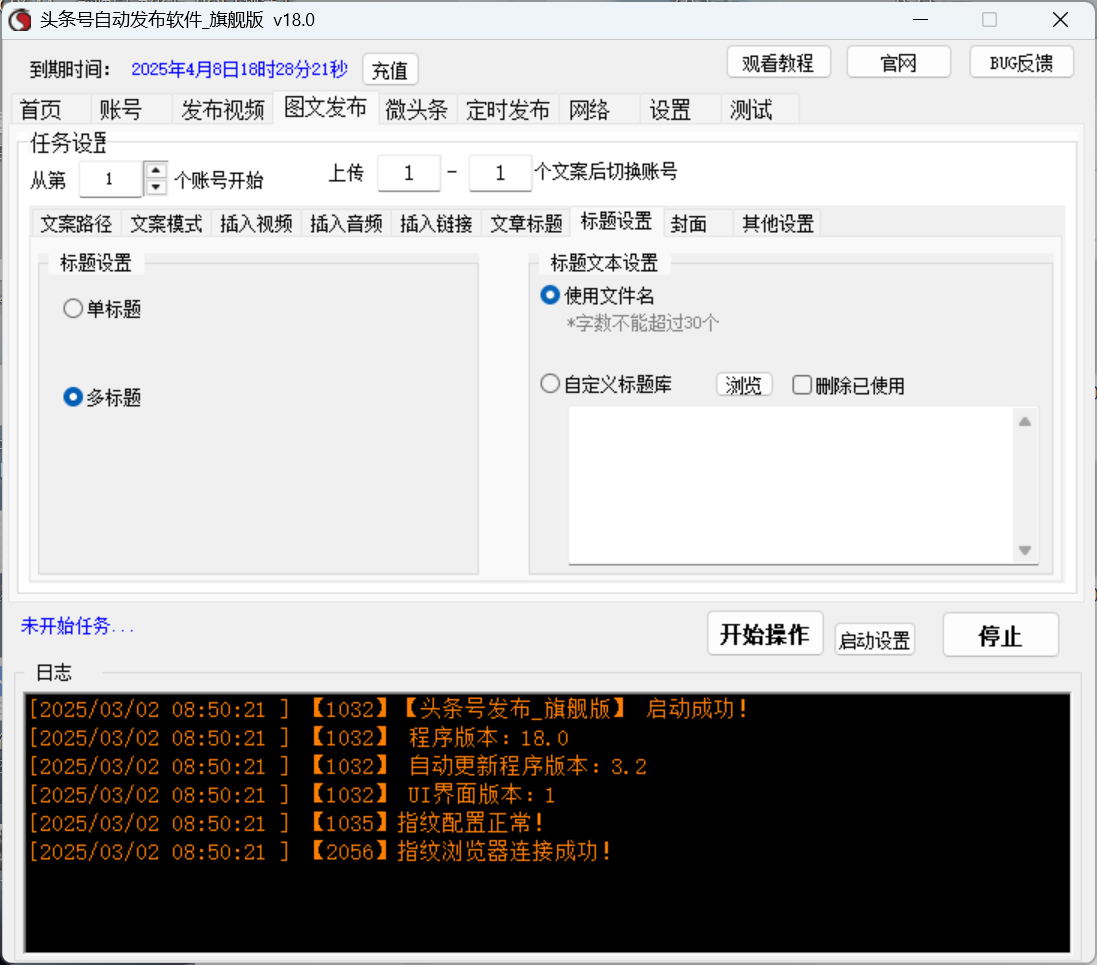Open the 文章标题 sub-tab
The width and height of the screenshot is (1097, 965).
click(527, 224)
